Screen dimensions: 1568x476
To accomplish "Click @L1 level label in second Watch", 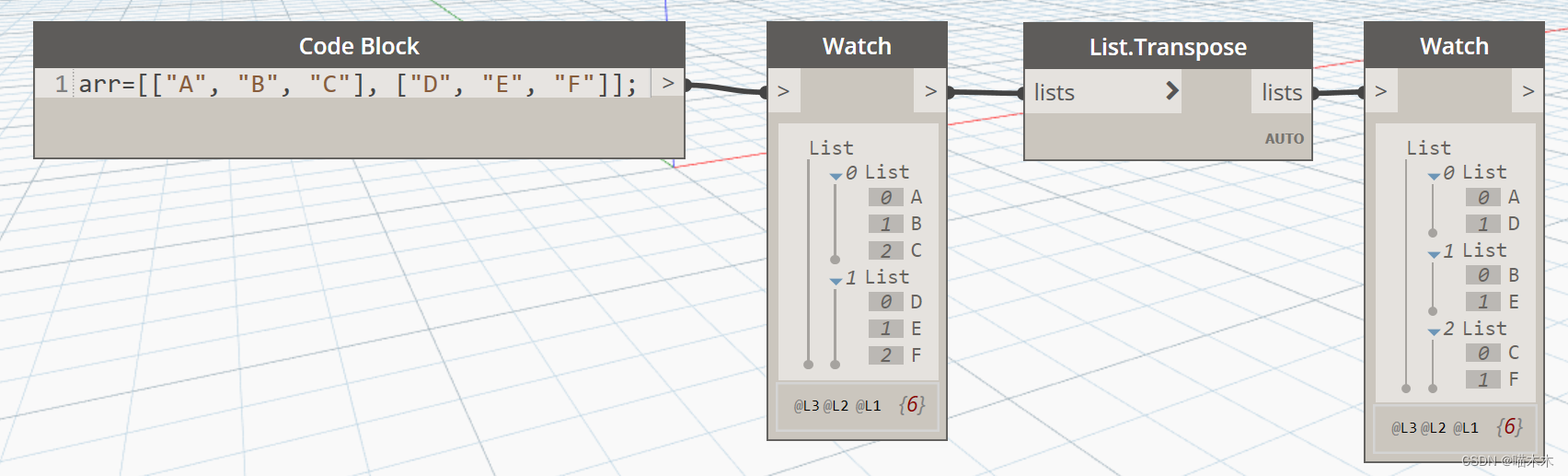I will (x=1465, y=428).
